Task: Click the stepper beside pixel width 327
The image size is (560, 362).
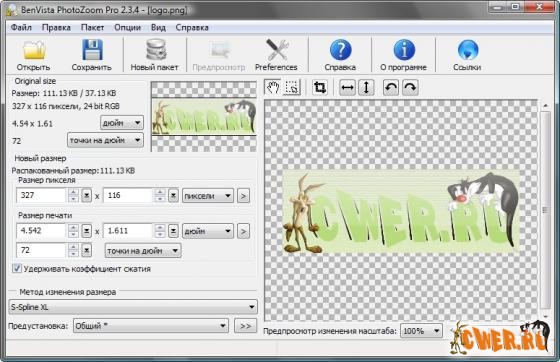Action: coord(73,195)
